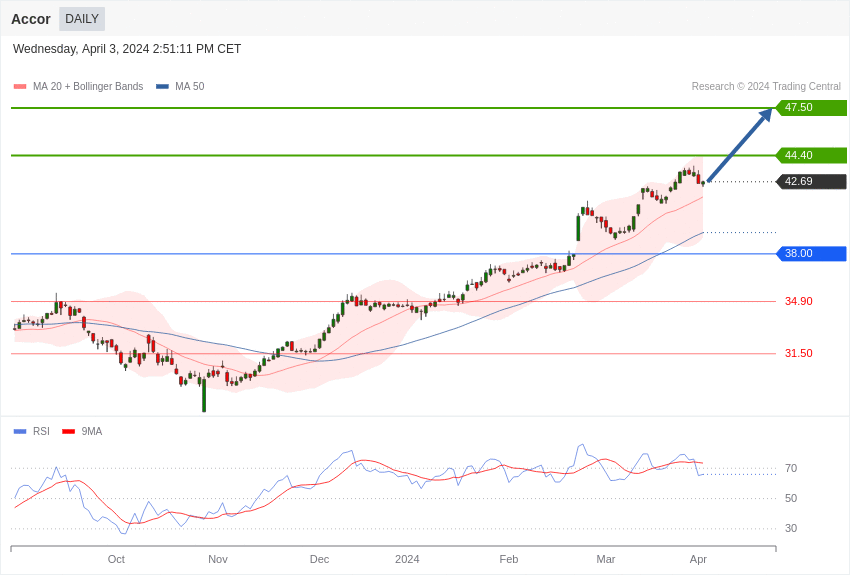The height and width of the screenshot is (576, 850).
Task: Click the chart date and time stamp
Action: pos(127,49)
